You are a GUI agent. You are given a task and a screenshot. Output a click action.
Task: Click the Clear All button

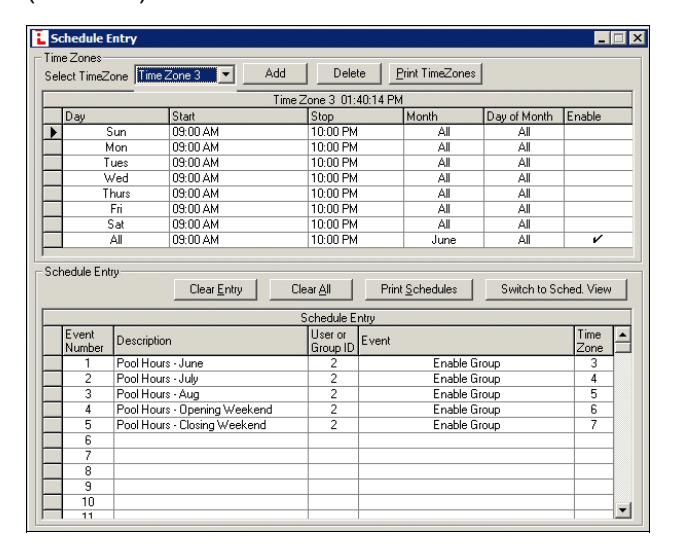coord(311,290)
